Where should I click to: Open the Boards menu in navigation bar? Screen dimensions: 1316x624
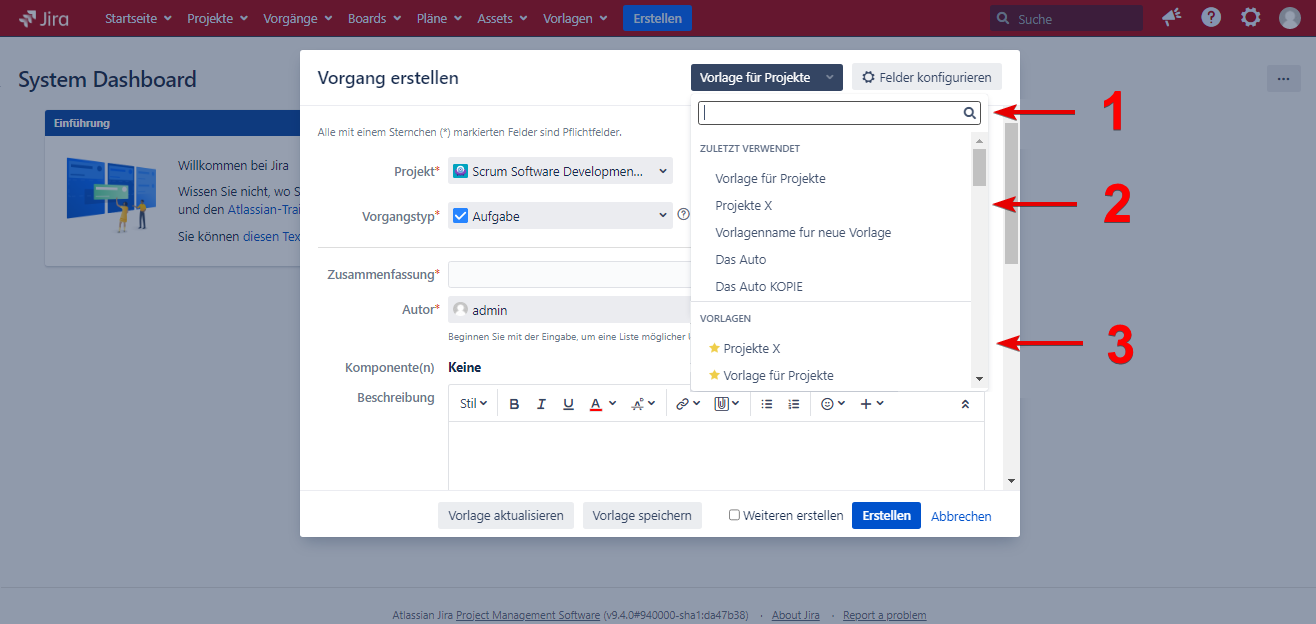(374, 18)
